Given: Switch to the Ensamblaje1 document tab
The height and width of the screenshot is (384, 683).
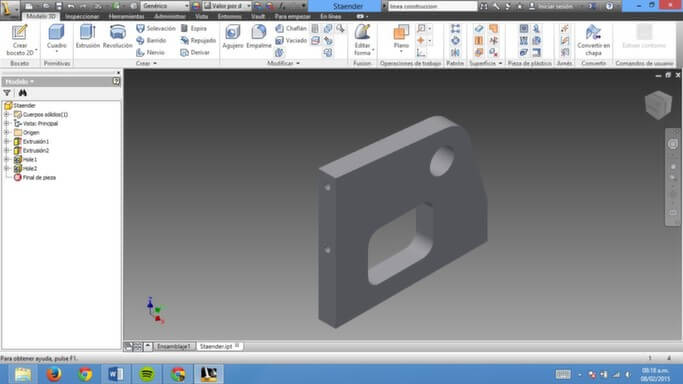Looking at the screenshot, I should point(174,347).
